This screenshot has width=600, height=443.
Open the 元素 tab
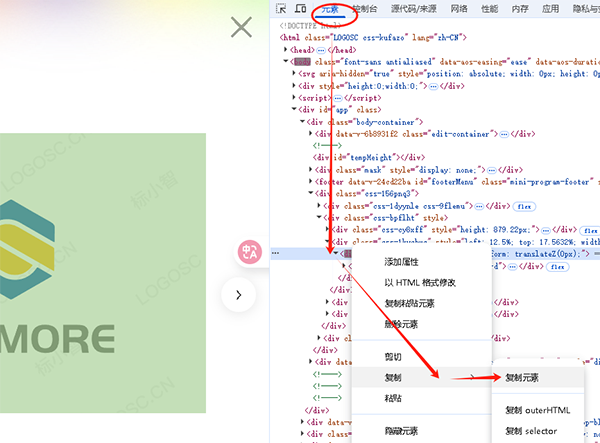pos(330,9)
